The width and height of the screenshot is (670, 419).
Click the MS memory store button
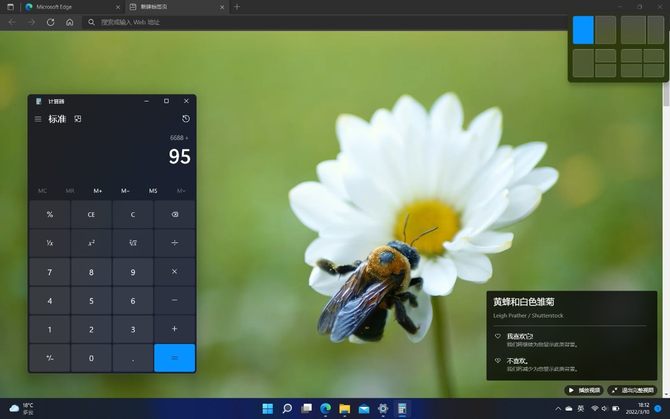[153, 190]
